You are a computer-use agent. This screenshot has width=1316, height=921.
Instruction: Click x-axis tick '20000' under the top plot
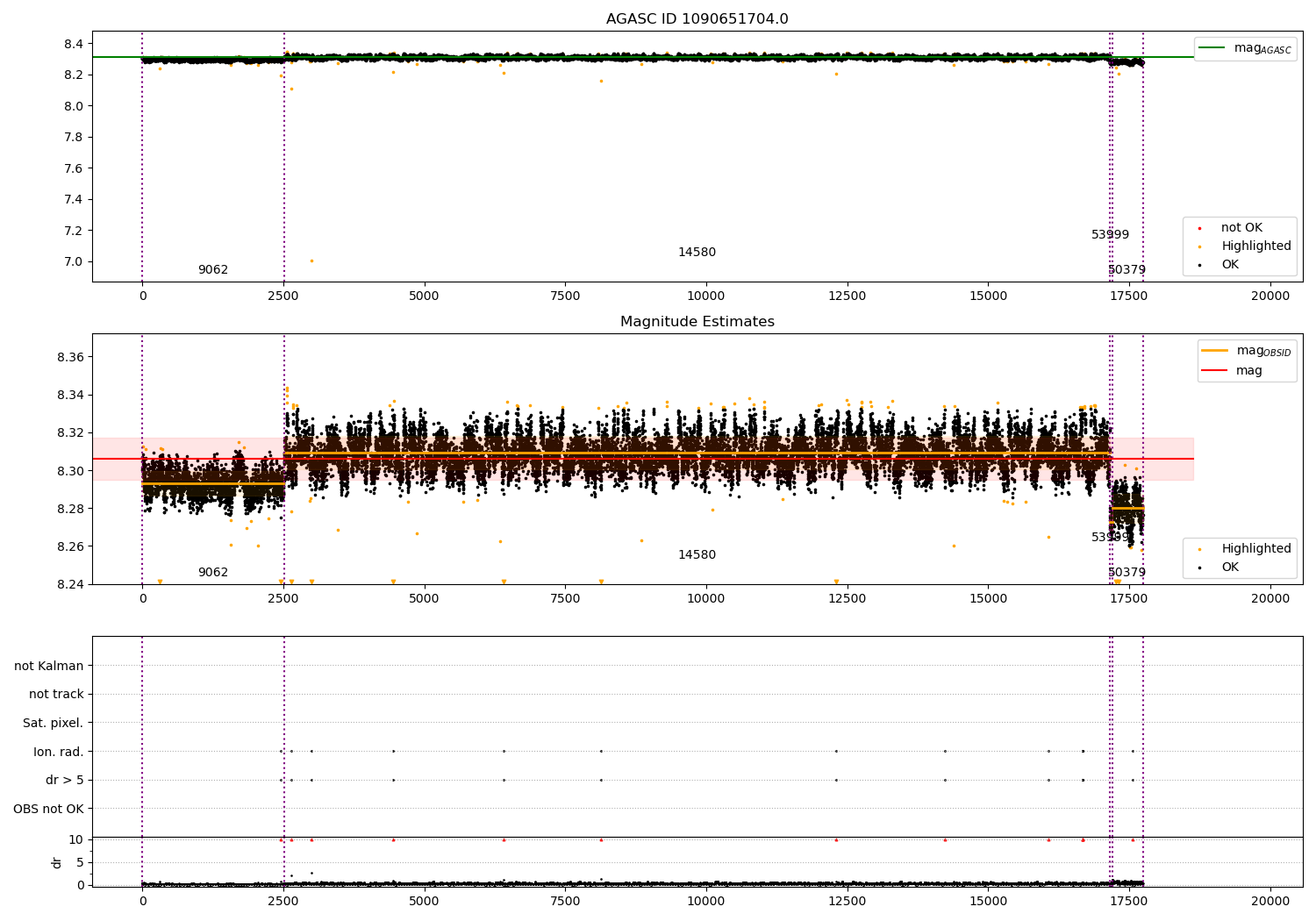pos(1270,296)
